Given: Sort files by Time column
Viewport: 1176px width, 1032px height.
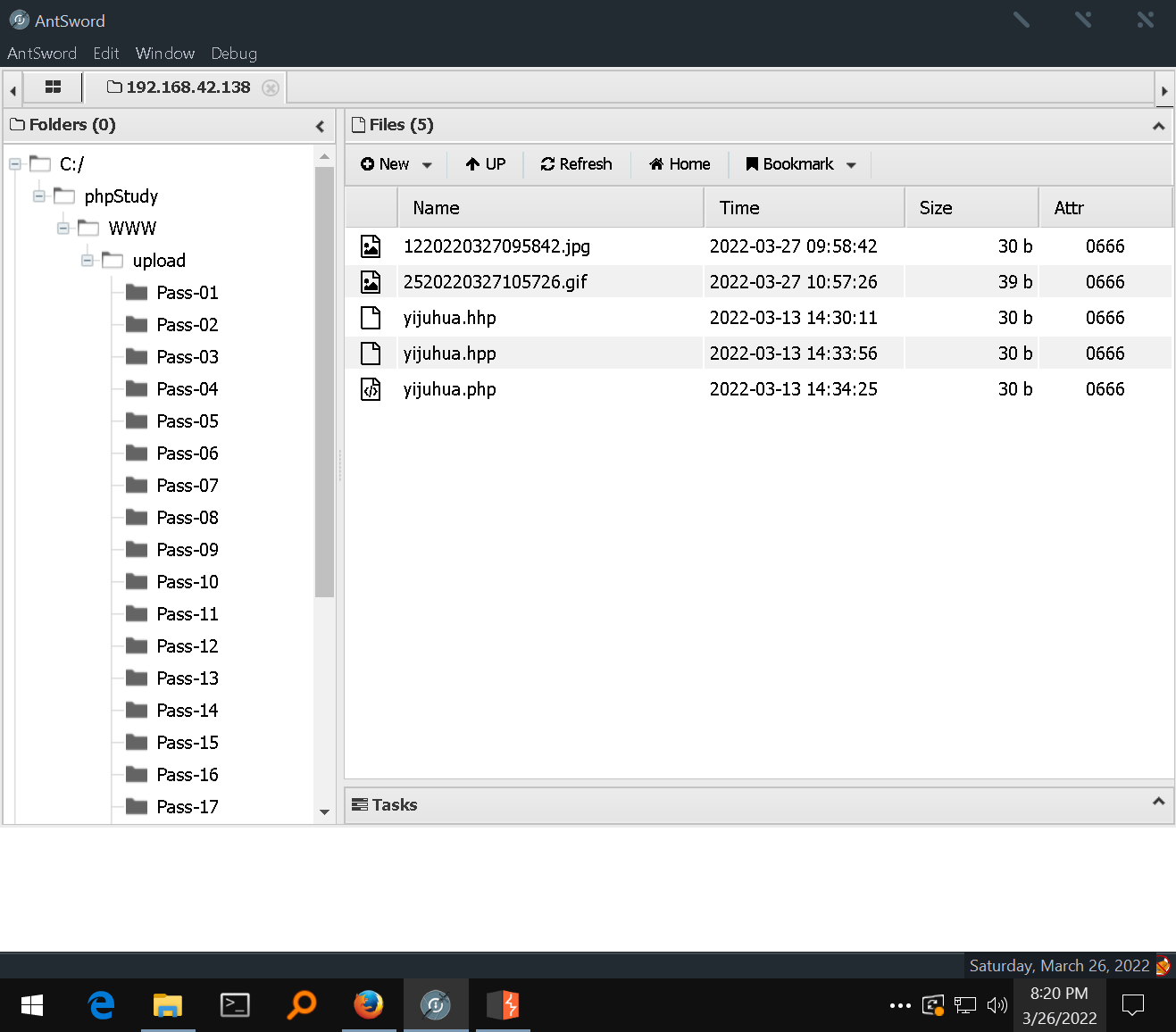Looking at the screenshot, I should [x=804, y=208].
